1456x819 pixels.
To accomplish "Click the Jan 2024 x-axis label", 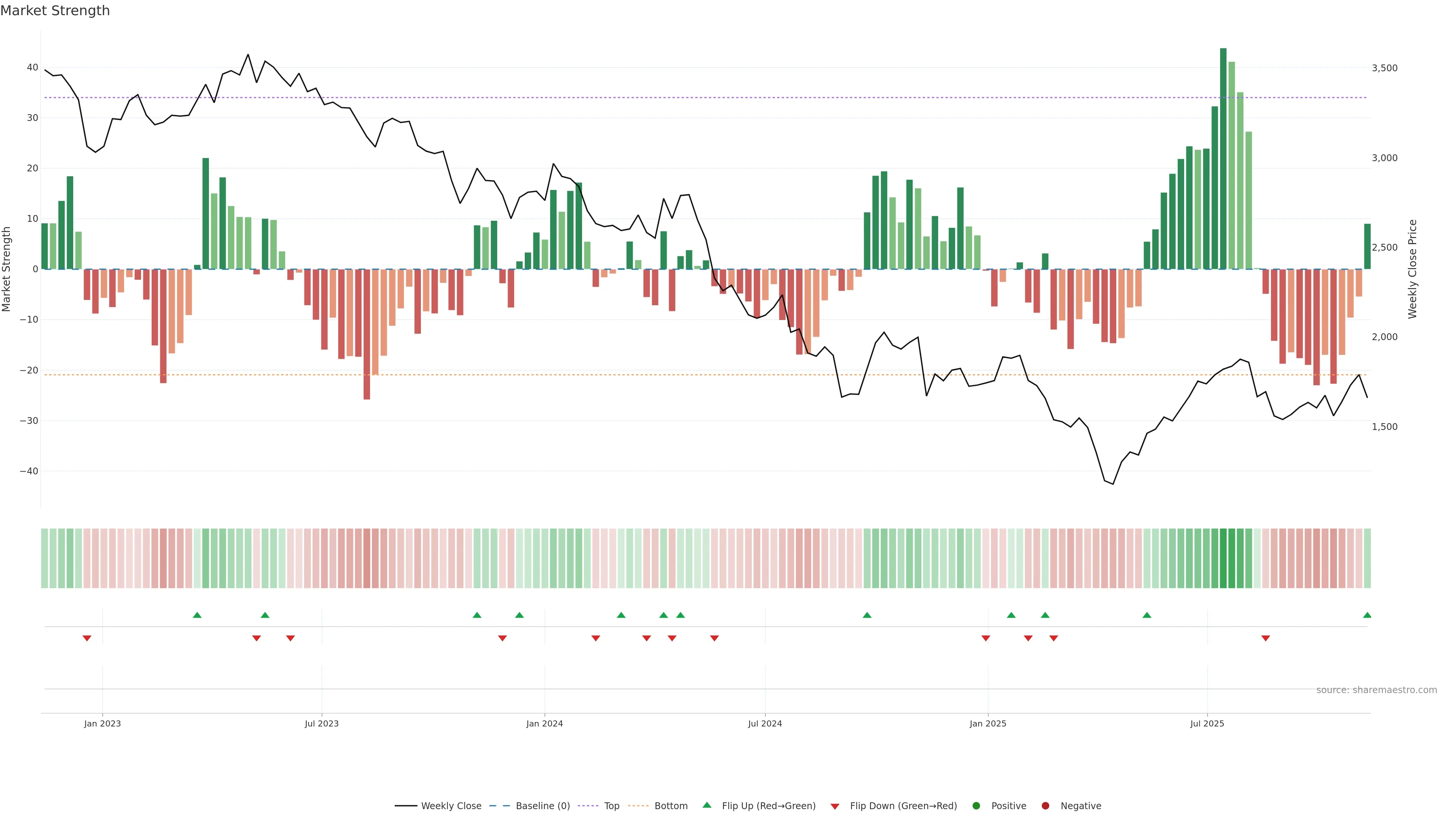I will pos(544,723).
